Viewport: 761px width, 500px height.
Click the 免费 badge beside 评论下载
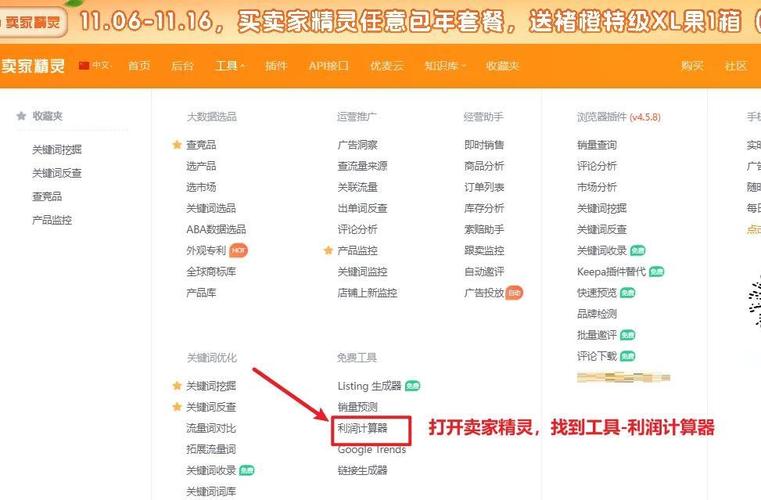pyautogui.click(x=628, y=356)
